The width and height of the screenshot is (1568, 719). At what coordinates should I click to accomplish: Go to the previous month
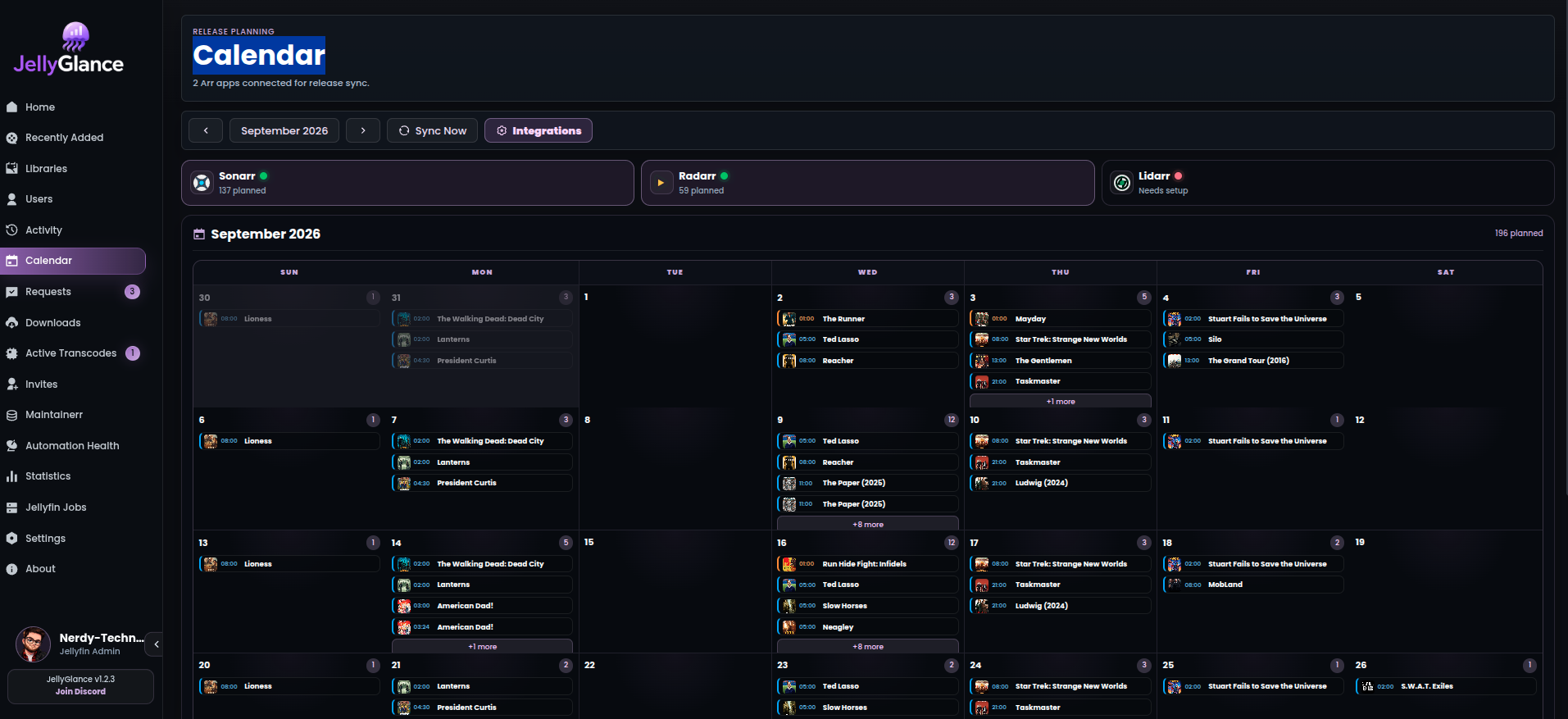point(206,130)
